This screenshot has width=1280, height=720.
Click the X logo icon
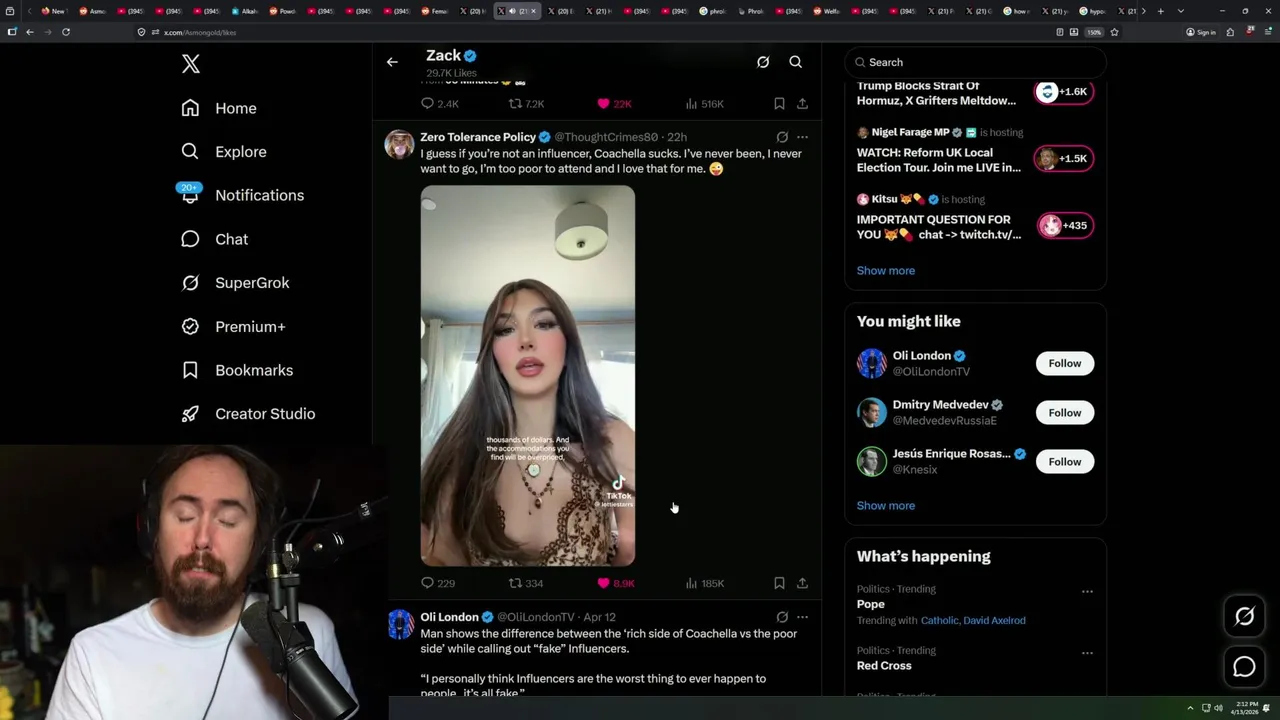(191, 64)
